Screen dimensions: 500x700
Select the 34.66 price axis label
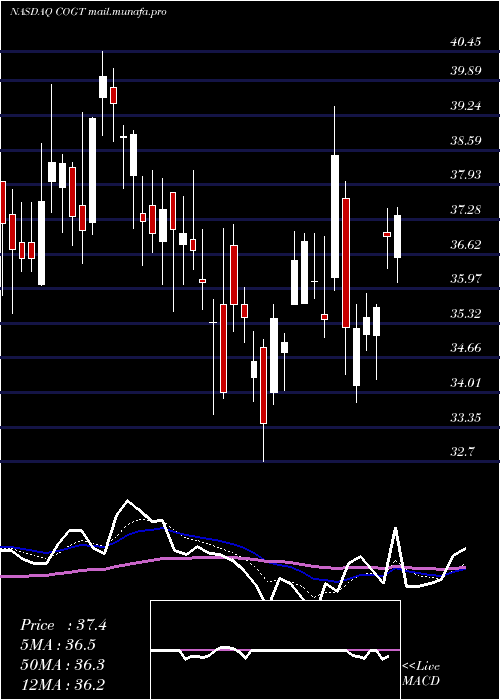tap(466, 347)
